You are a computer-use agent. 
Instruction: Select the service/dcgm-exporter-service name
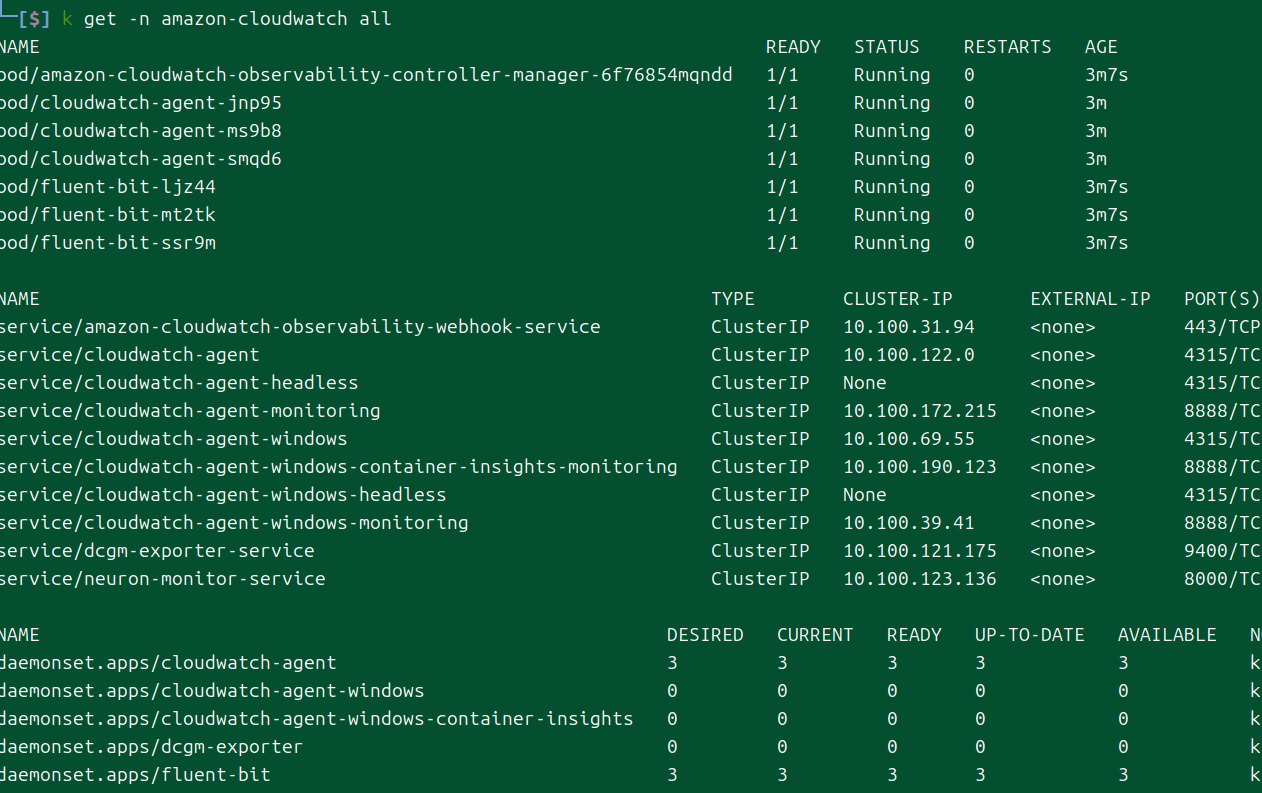click(157, 551)
